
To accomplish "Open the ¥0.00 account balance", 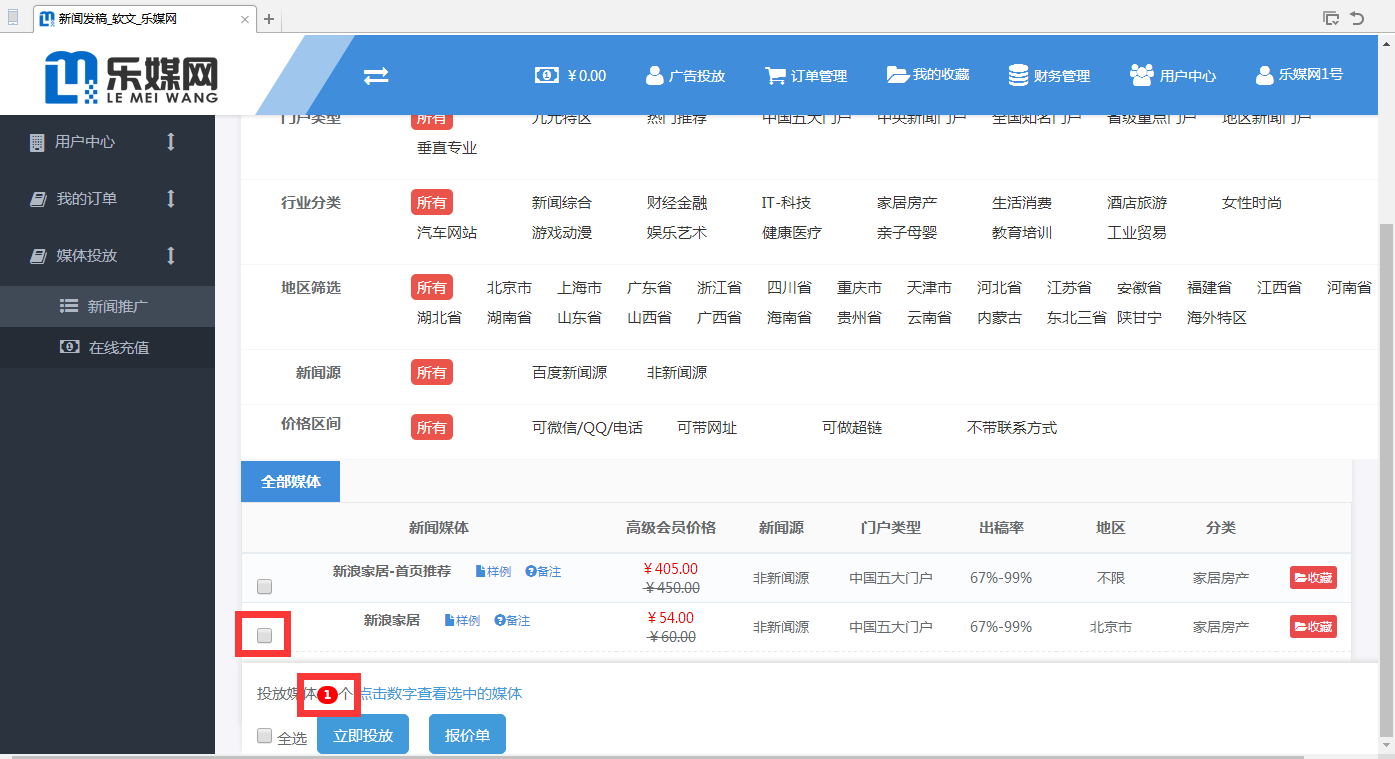I will (570, 75).
